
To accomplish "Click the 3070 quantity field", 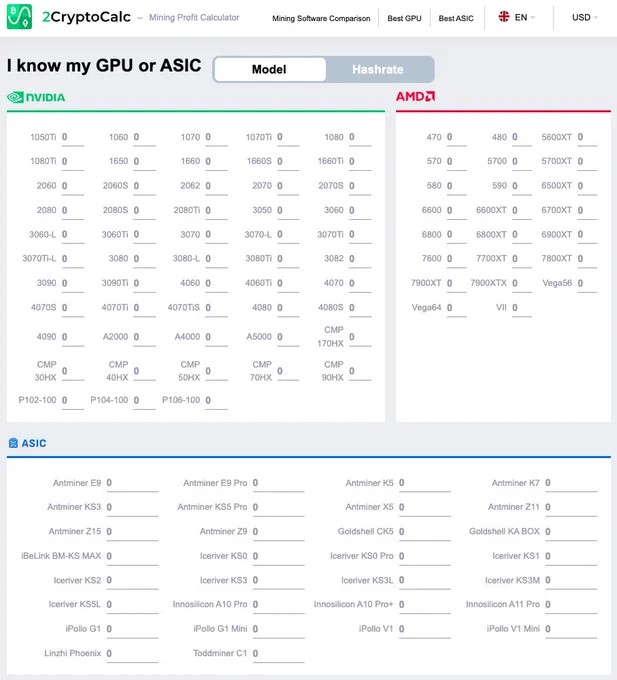I will coord(216,235).
